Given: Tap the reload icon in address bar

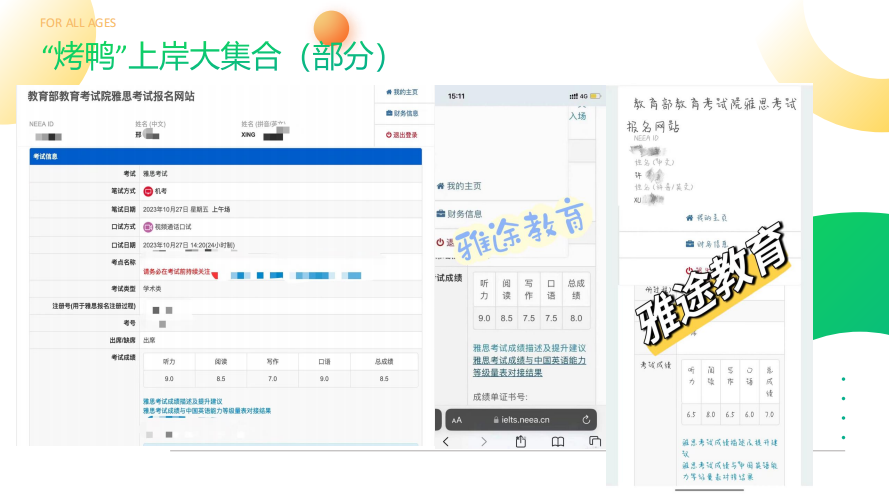Looking at the screenshot, I should click(x=586, y=420).
